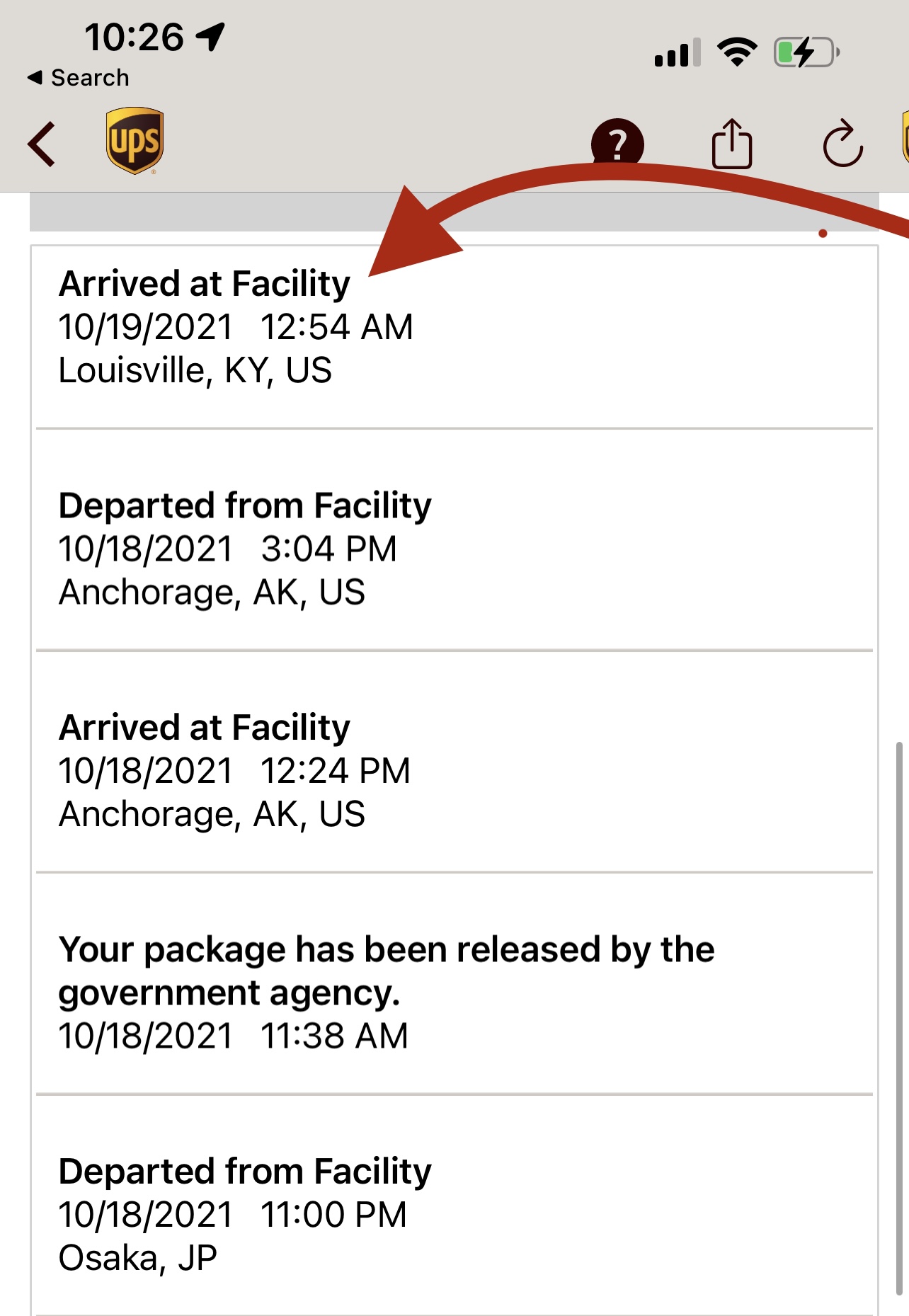Screen dimensions: 909x1316
Task: Tap the share icon
Action: point(731,144)
